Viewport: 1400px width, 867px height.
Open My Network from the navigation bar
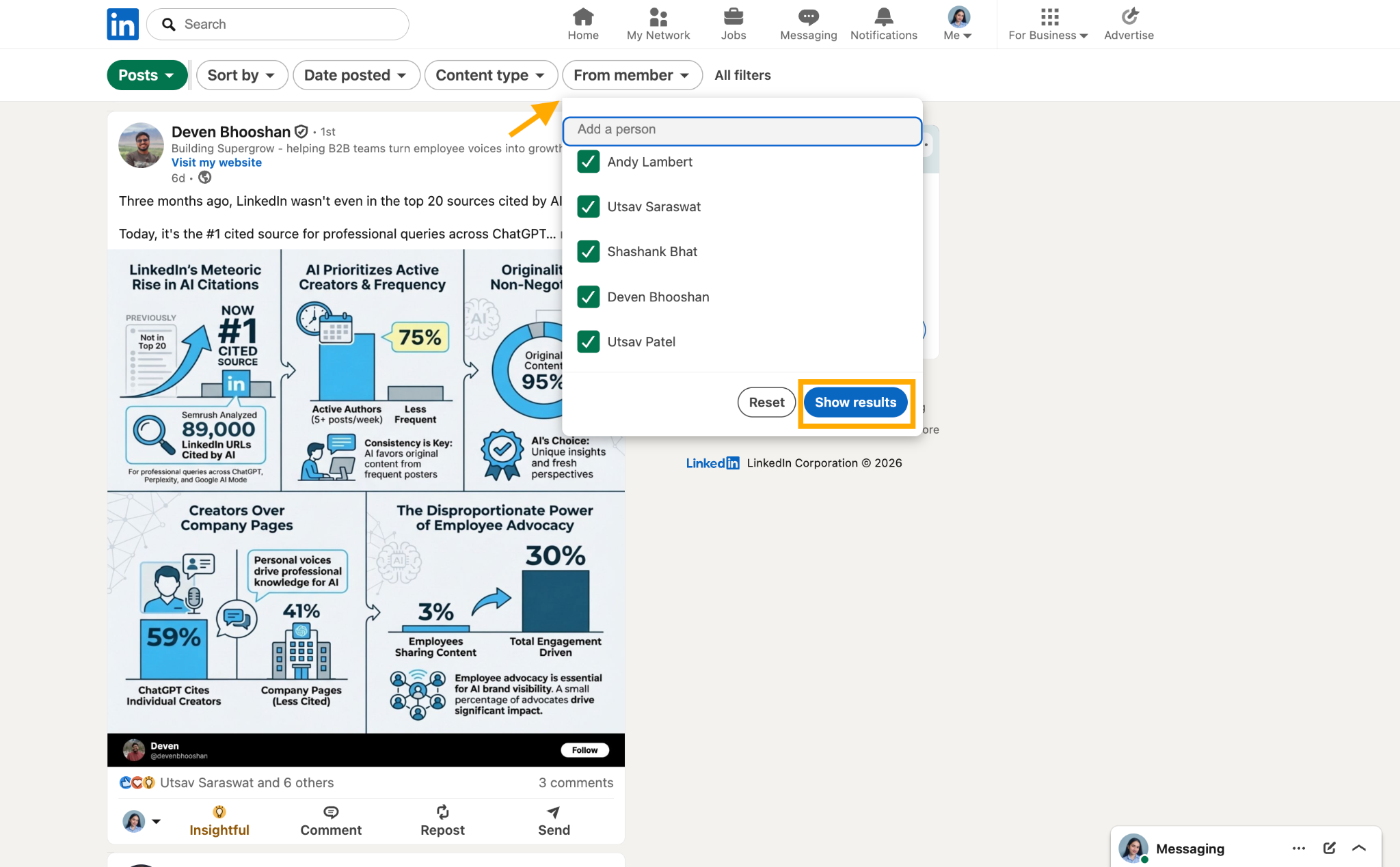pyautogui.click(x=658, y=25)
